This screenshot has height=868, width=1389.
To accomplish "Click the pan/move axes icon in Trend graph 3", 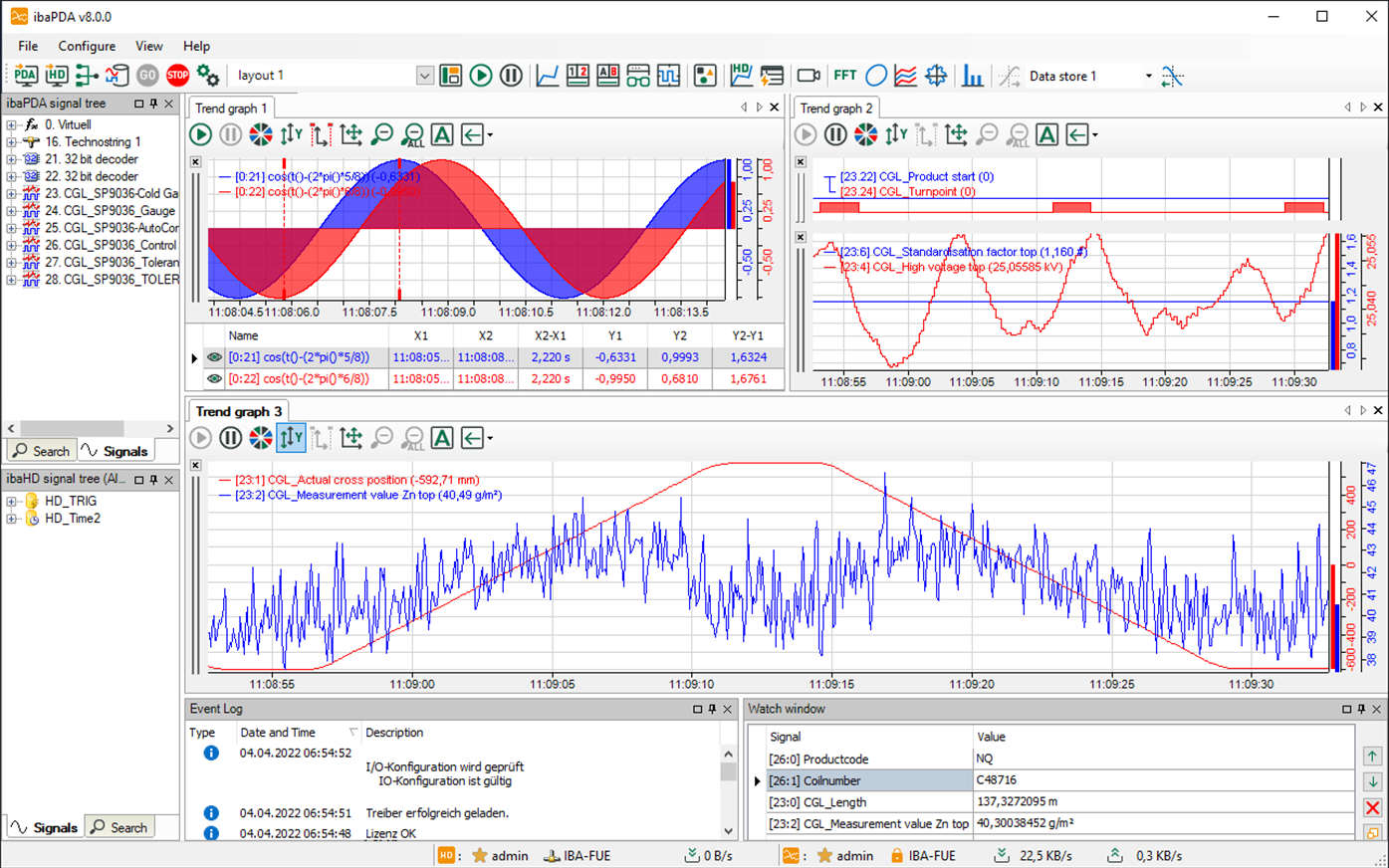I will click(350, 437).
